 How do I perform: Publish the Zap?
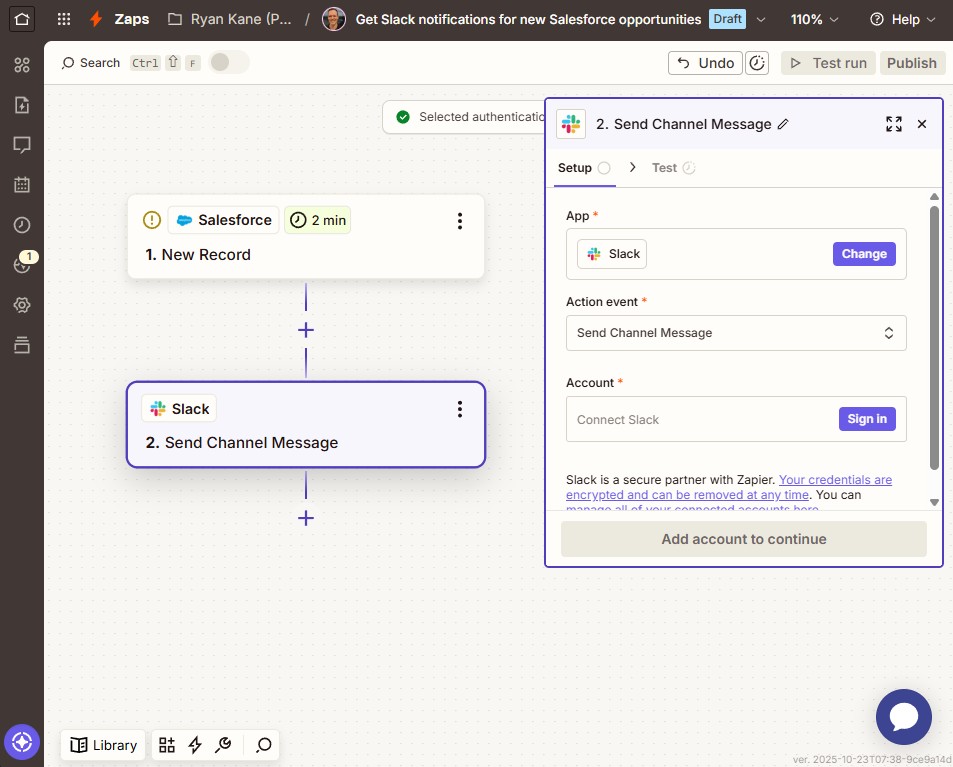[x=912, y=63]
